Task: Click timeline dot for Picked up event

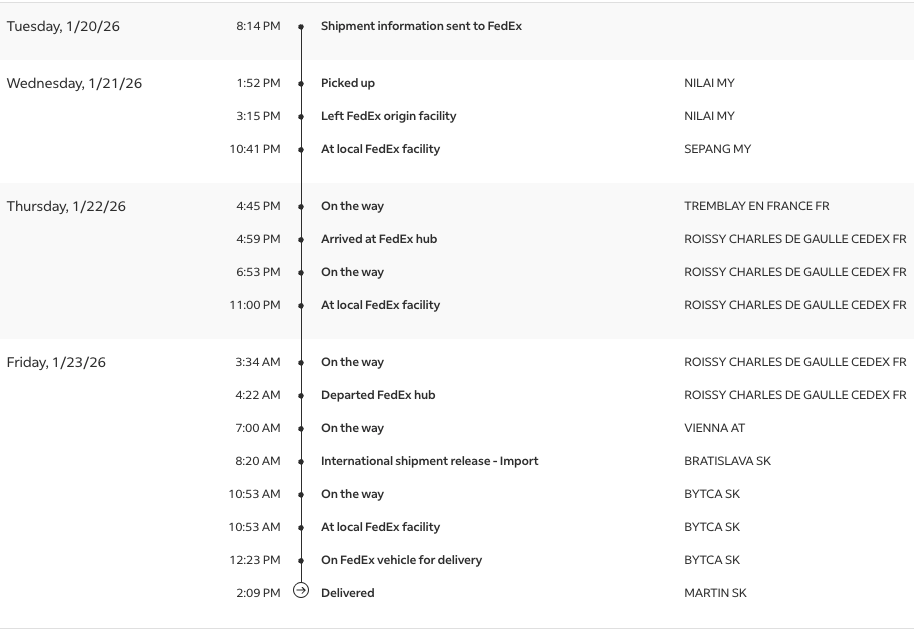Action: (x=301, y=83)
